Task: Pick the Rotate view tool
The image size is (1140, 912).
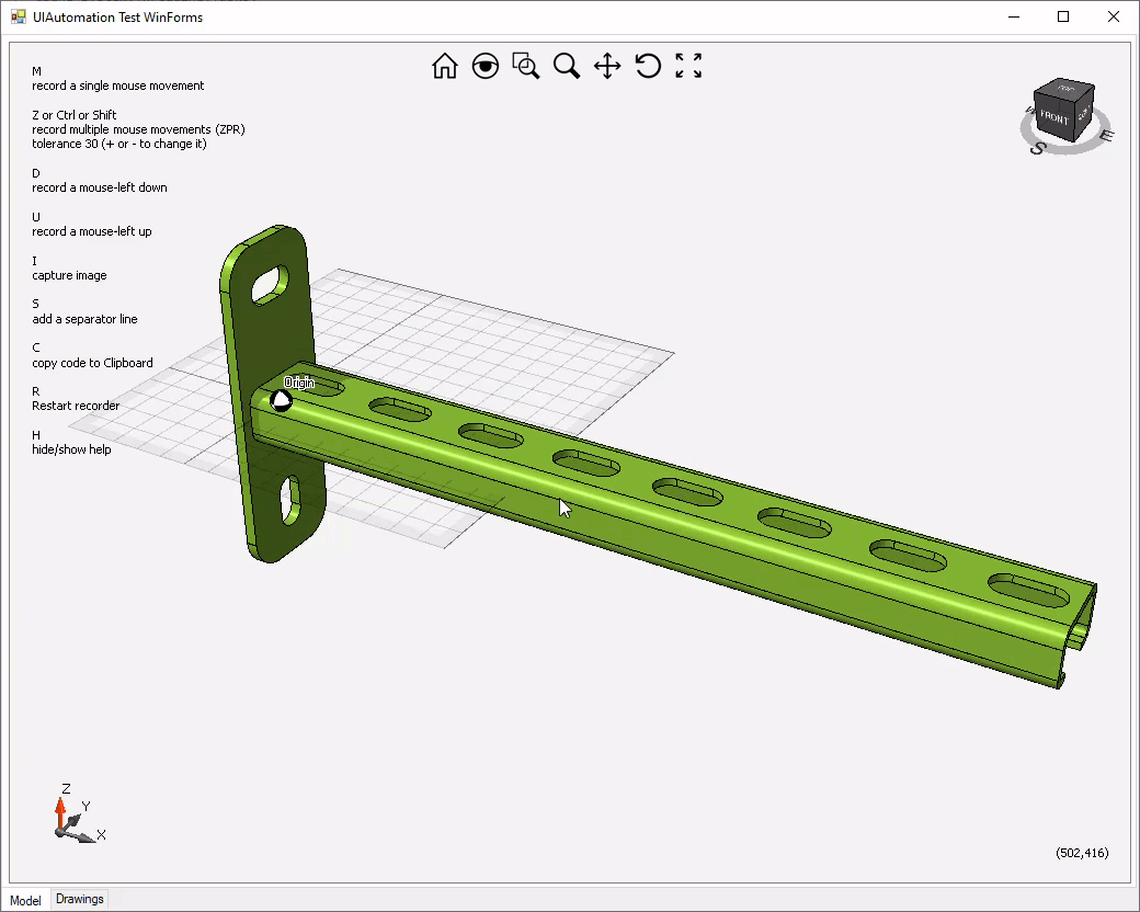Action: point(648,66)
